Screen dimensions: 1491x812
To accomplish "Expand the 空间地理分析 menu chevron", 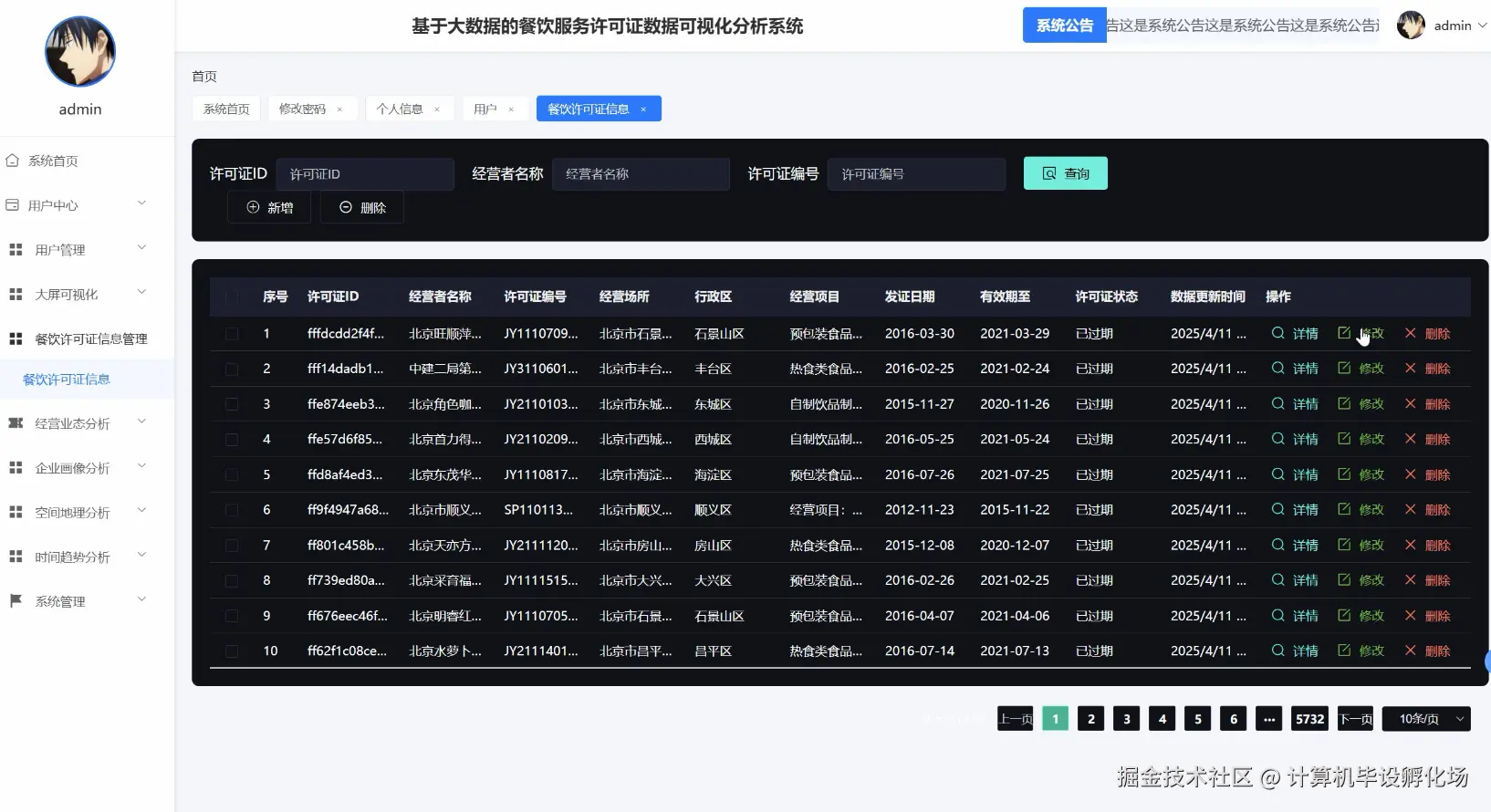I will (x=141, y=510).
